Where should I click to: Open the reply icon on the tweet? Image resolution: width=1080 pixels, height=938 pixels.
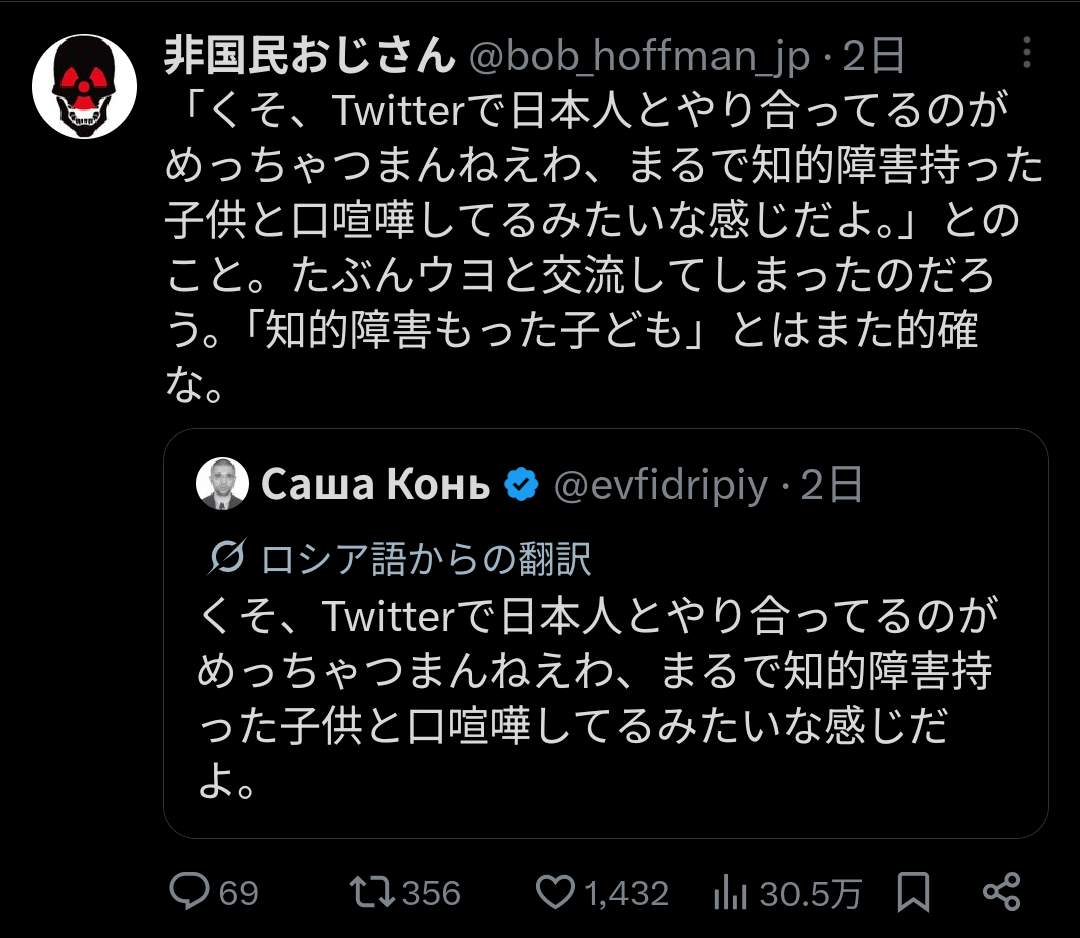click(189, 891)
